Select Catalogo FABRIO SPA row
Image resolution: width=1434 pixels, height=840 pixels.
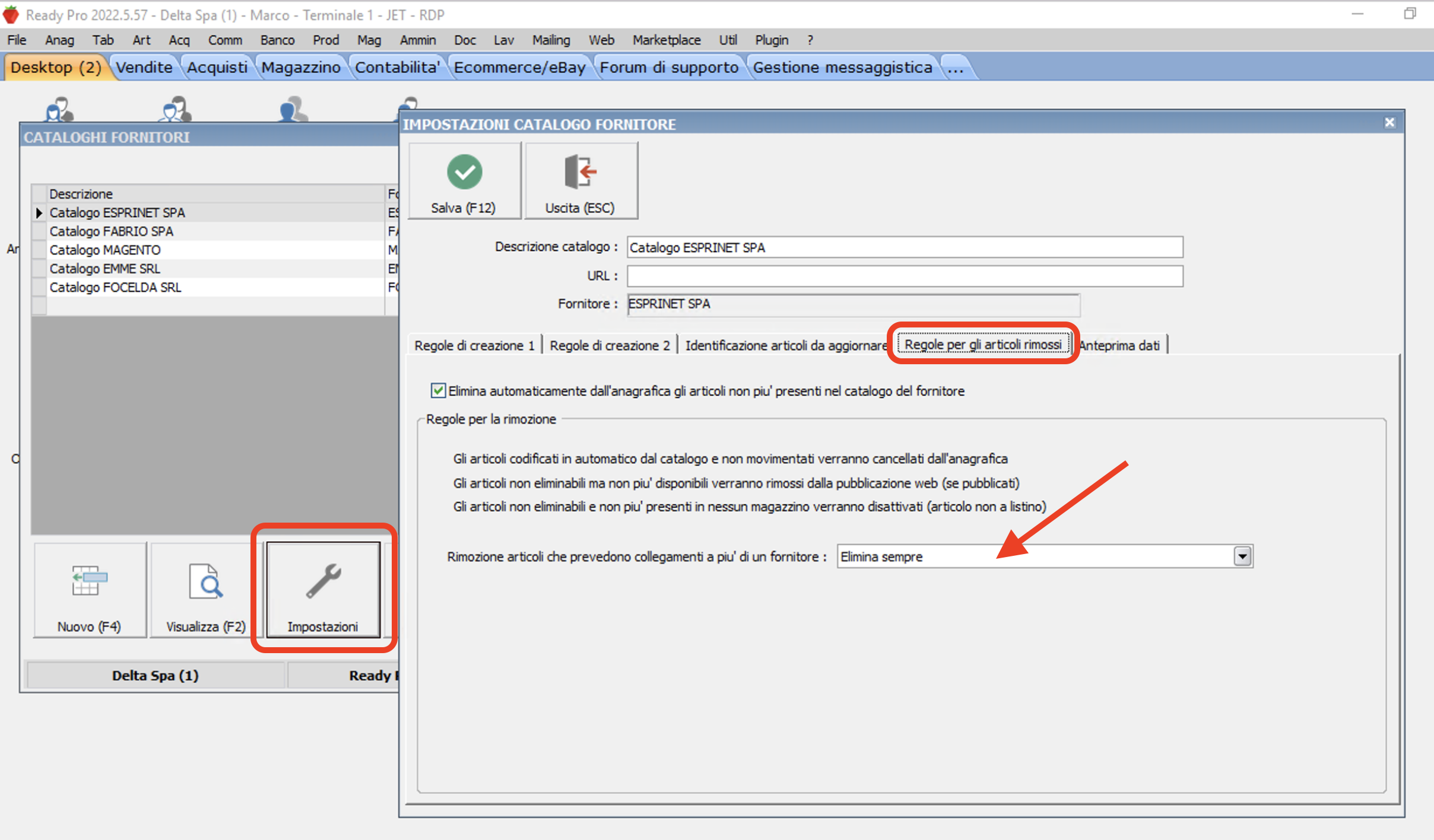pos(216,231)
